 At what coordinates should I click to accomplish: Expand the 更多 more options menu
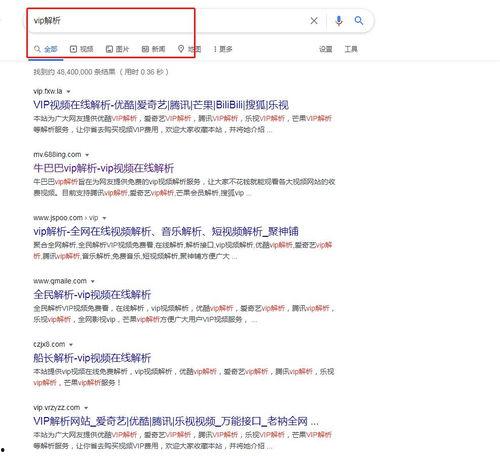pyautogui.click(x=223, y=49)
